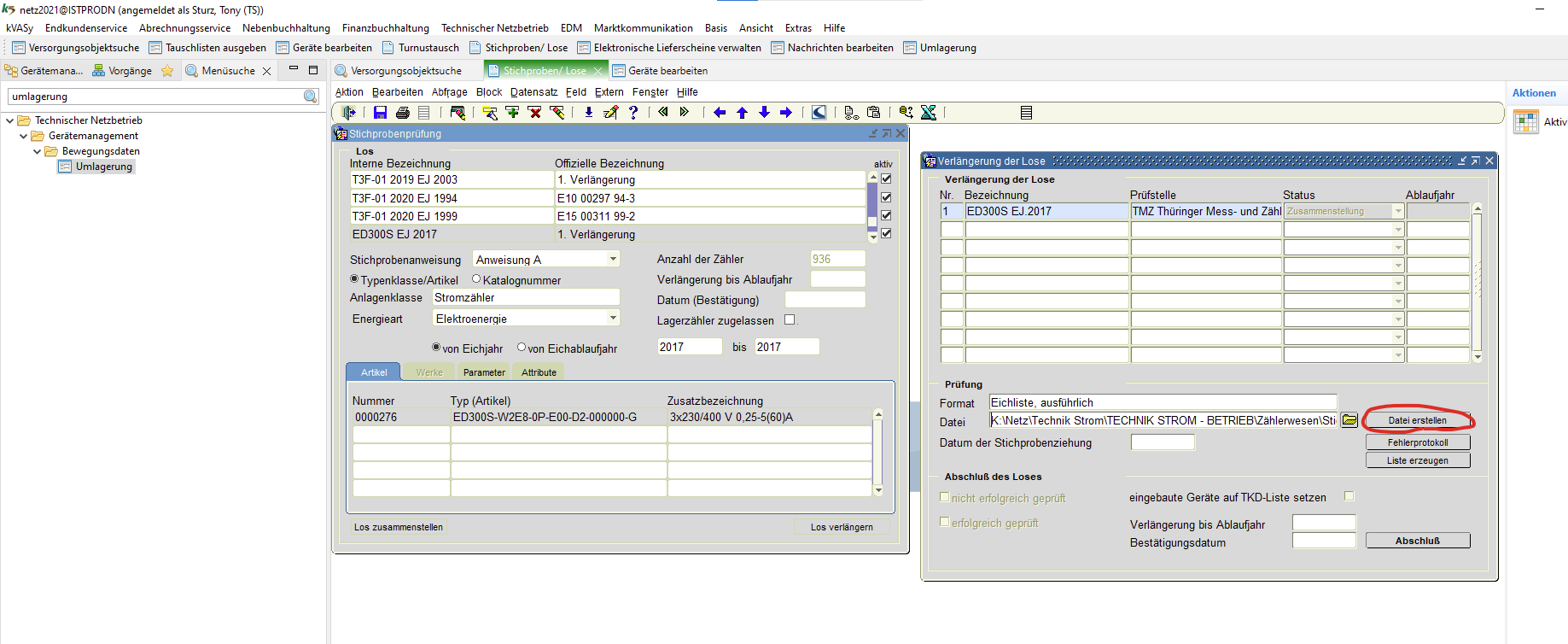Select the von Eichablaufjahr radio option
Image resolution: width=1568 pixels, height=644 pixels.
pos(522,348)
